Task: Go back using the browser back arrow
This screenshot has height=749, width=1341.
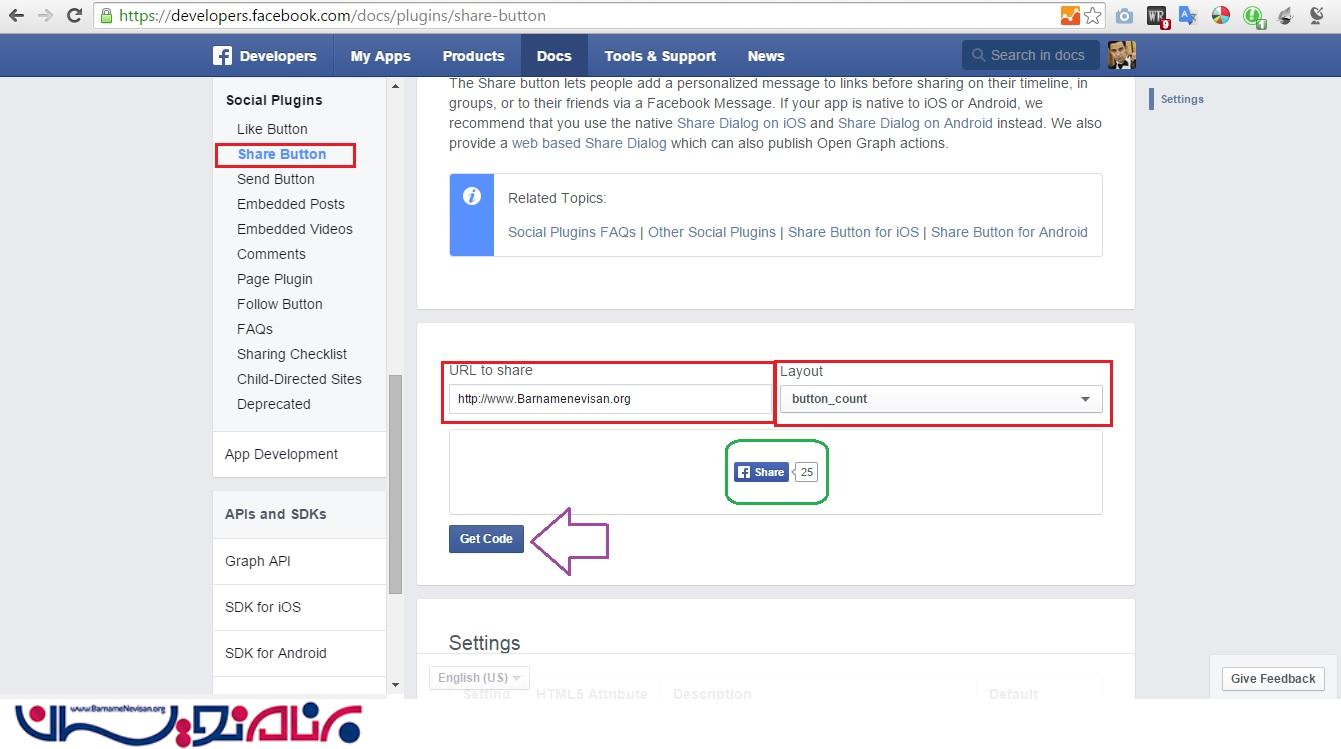Action: (x=16, y=16)
